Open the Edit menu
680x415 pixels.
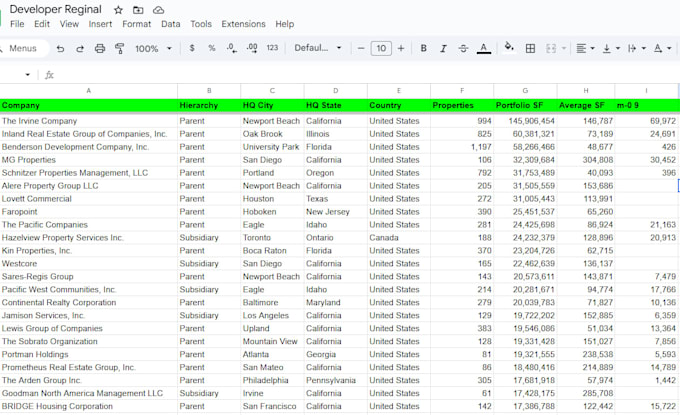click(42, 24)
